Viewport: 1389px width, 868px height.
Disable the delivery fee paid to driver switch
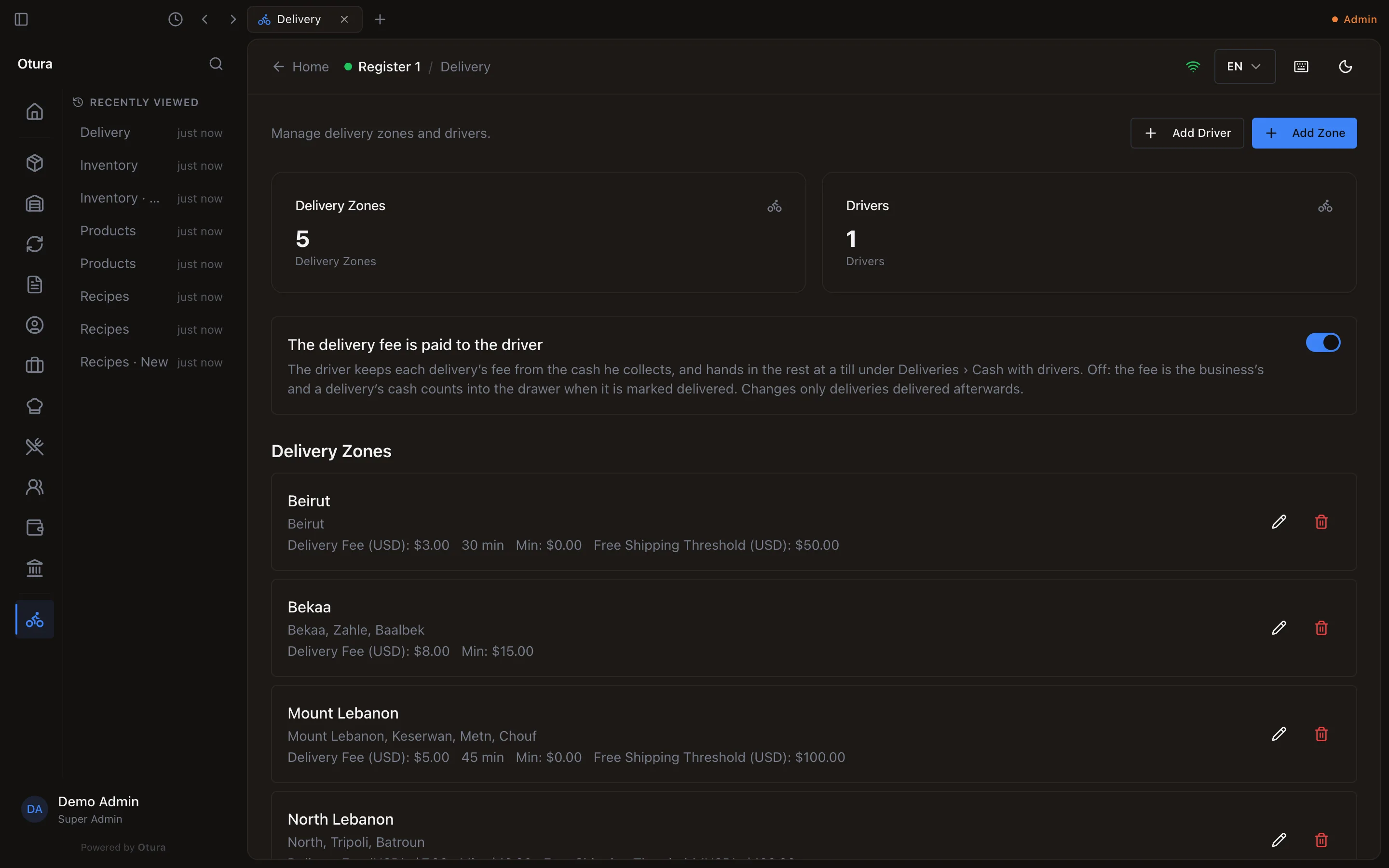pos(1323,343)
